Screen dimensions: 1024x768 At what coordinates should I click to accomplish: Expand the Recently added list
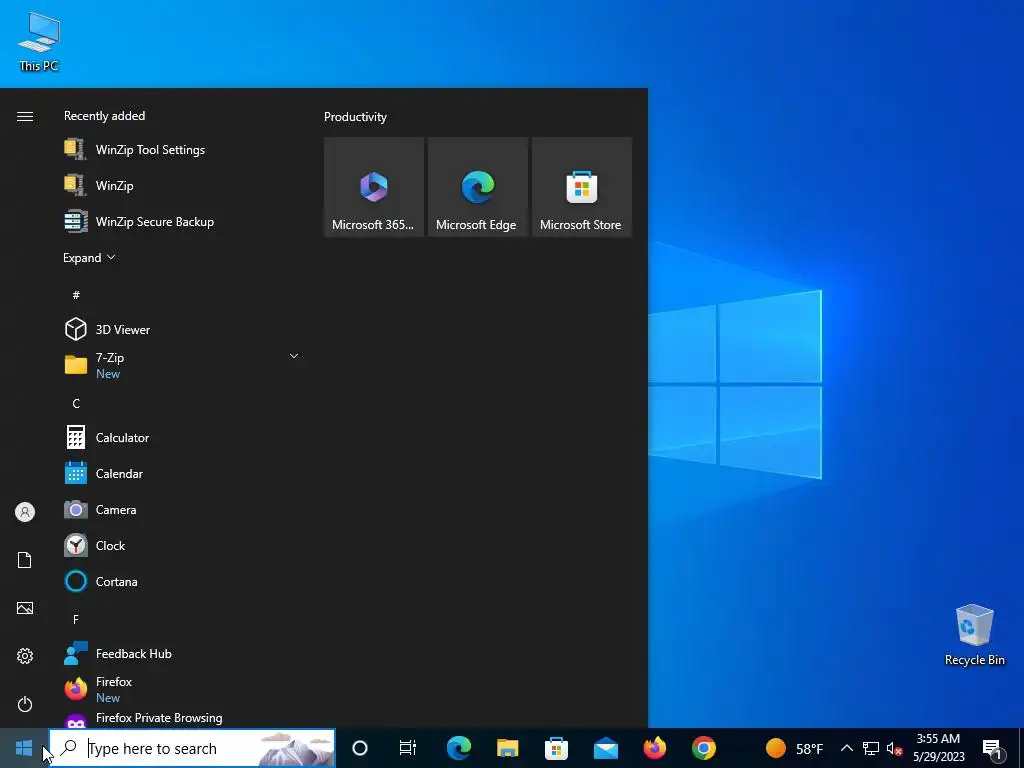[89, 257]
